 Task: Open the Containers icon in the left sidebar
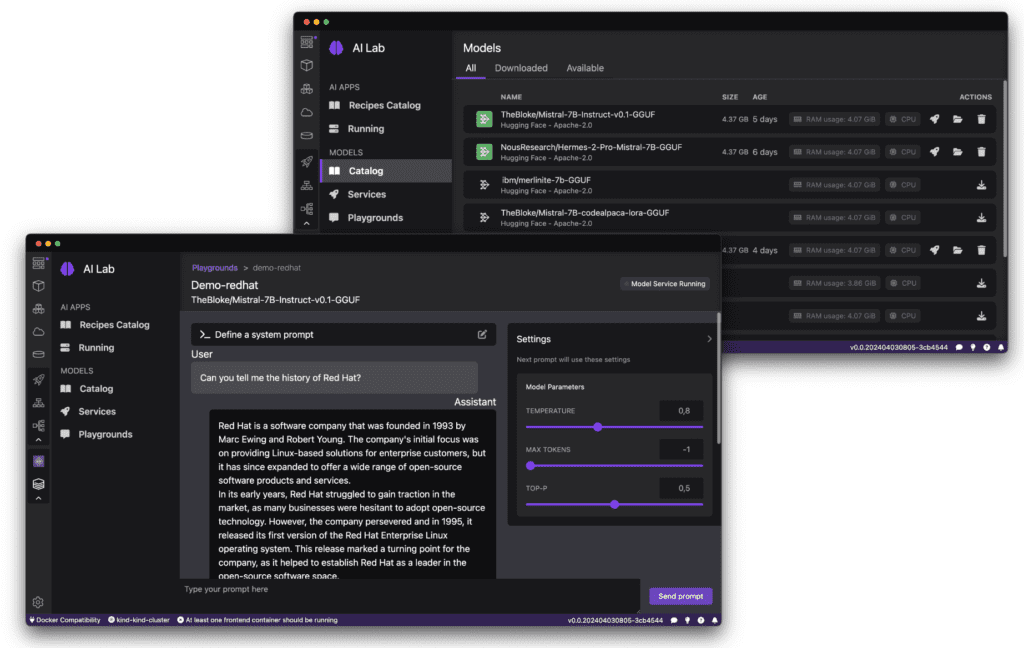coord(37,286)
